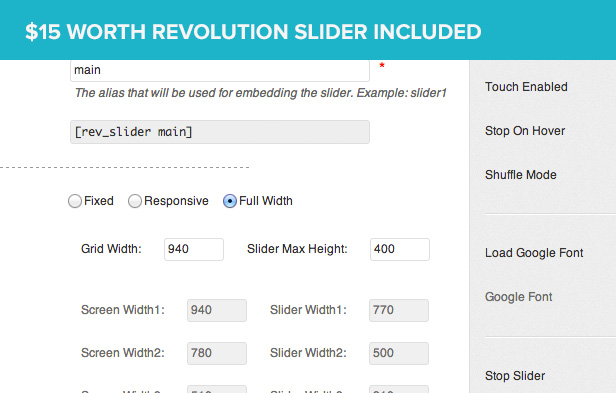Select the Full Width radio button
Screen dimensions: 616x393
pyautogui.click(x=230, y=201)
